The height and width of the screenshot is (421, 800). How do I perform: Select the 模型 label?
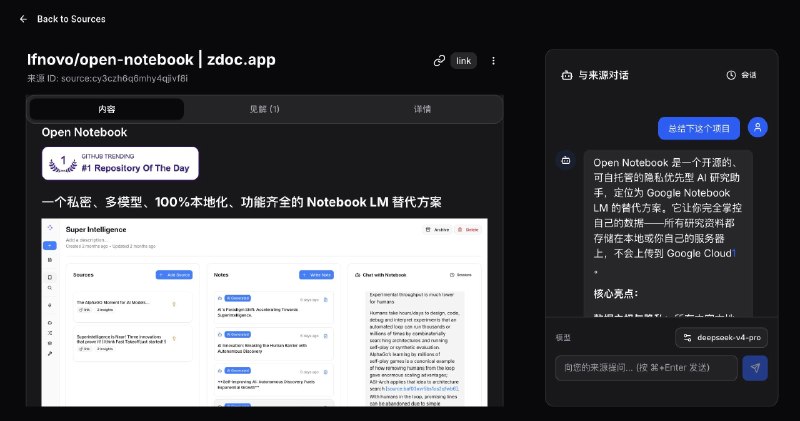click(563, 337)
